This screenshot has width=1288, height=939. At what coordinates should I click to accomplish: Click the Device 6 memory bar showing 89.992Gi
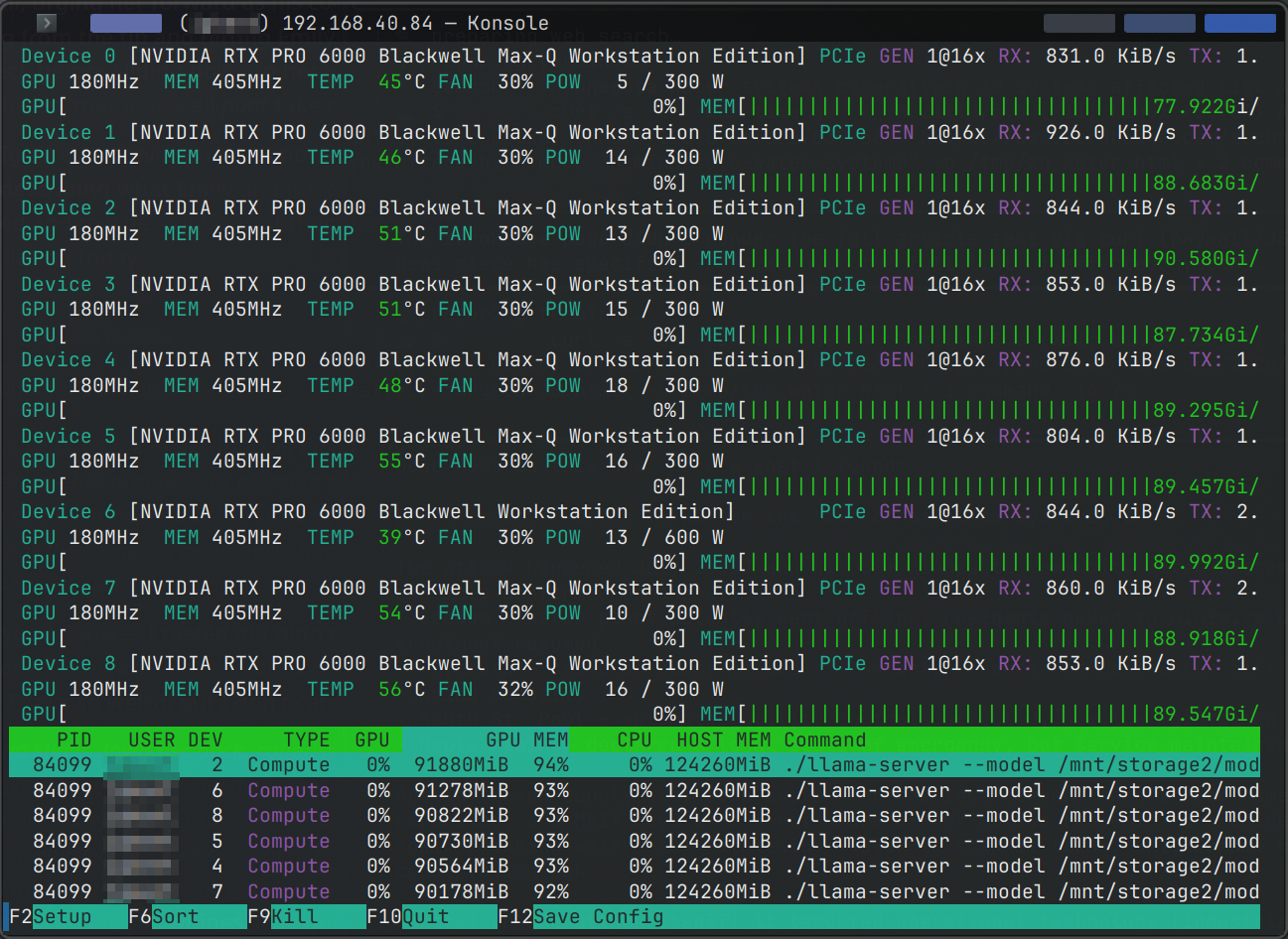point(980,563)
